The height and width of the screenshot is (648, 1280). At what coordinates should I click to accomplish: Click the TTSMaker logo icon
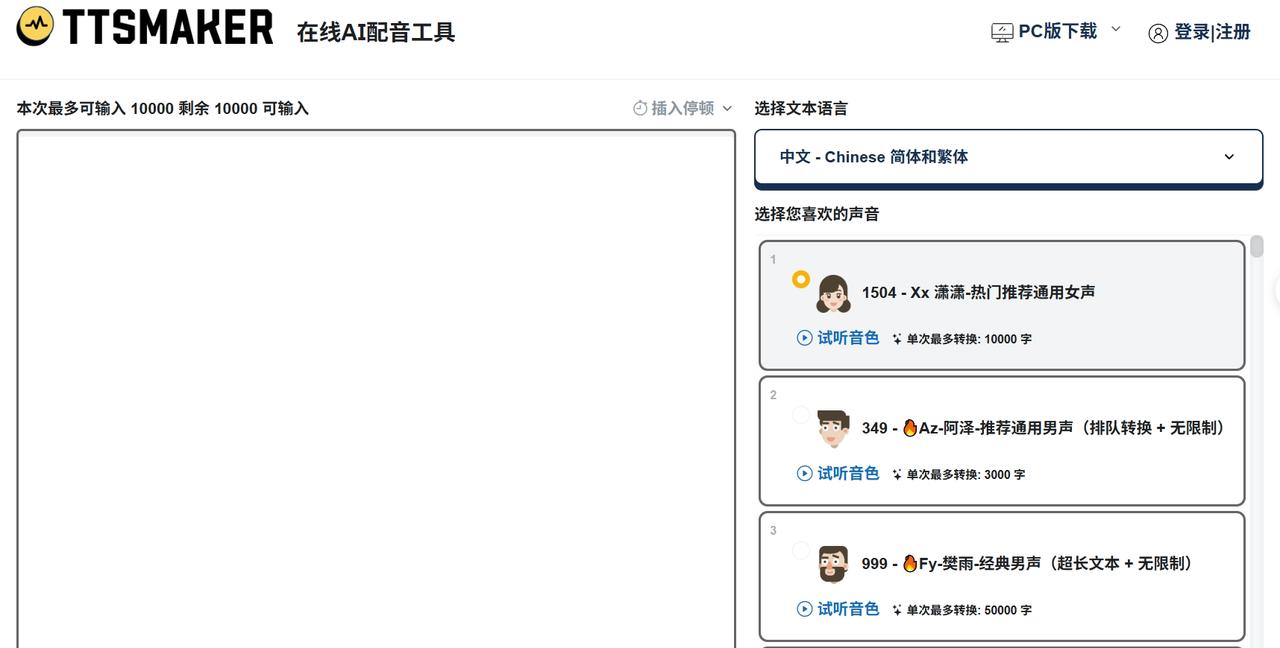pos(36,27)
